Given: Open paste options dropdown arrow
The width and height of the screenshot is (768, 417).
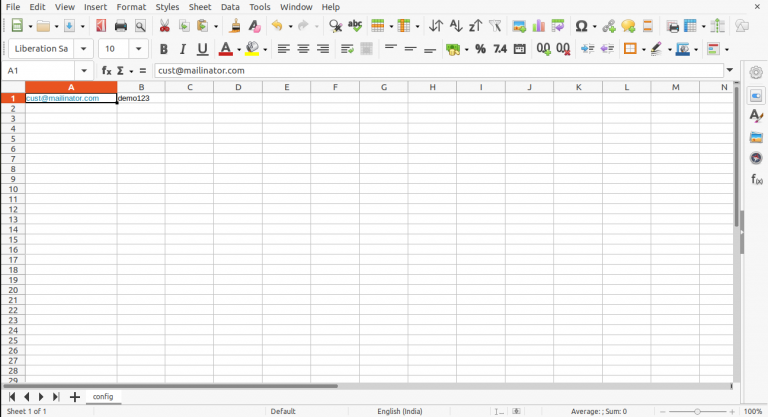Looking at the screenshot, I should 216,26.
